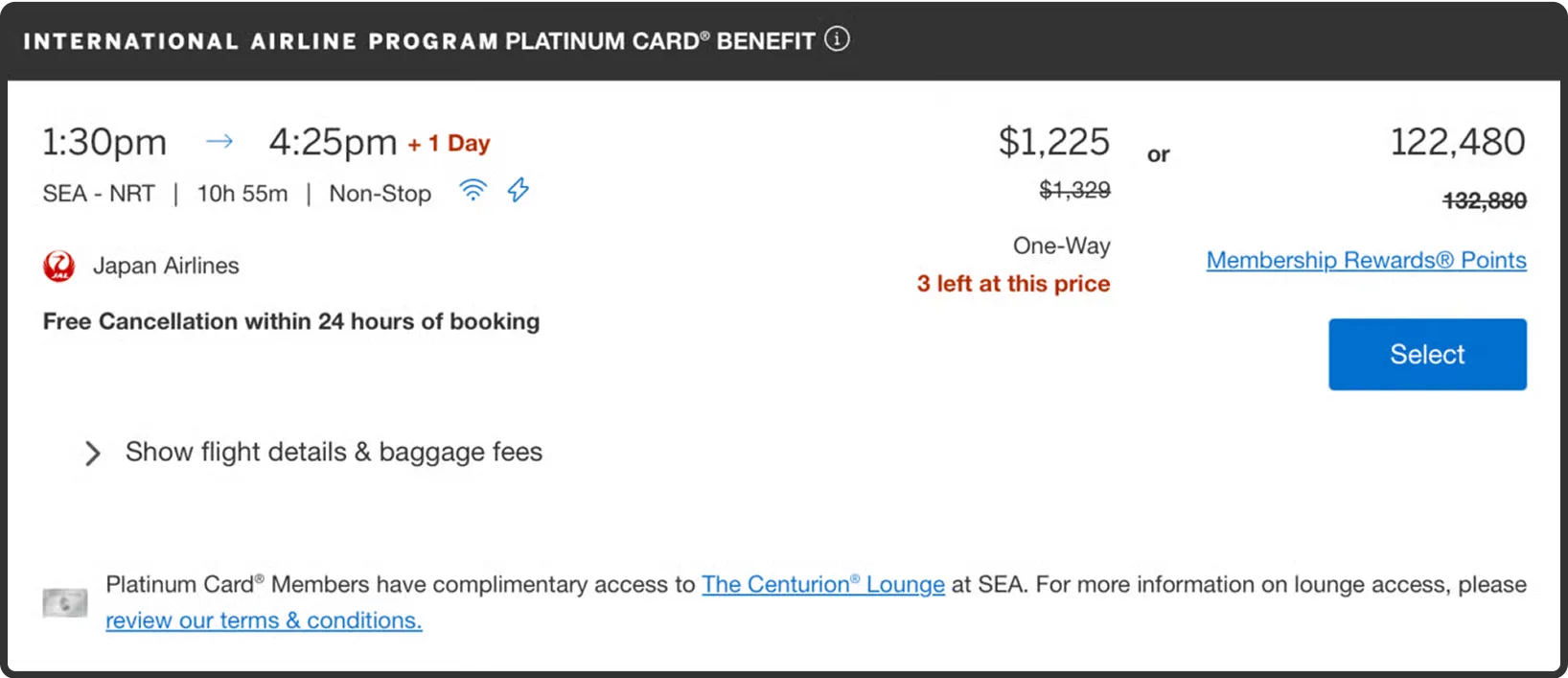Click the info icon beside Platinum Card Benefit
The height and width of the screenshot is (678, 1568).
tap(837, 39)
